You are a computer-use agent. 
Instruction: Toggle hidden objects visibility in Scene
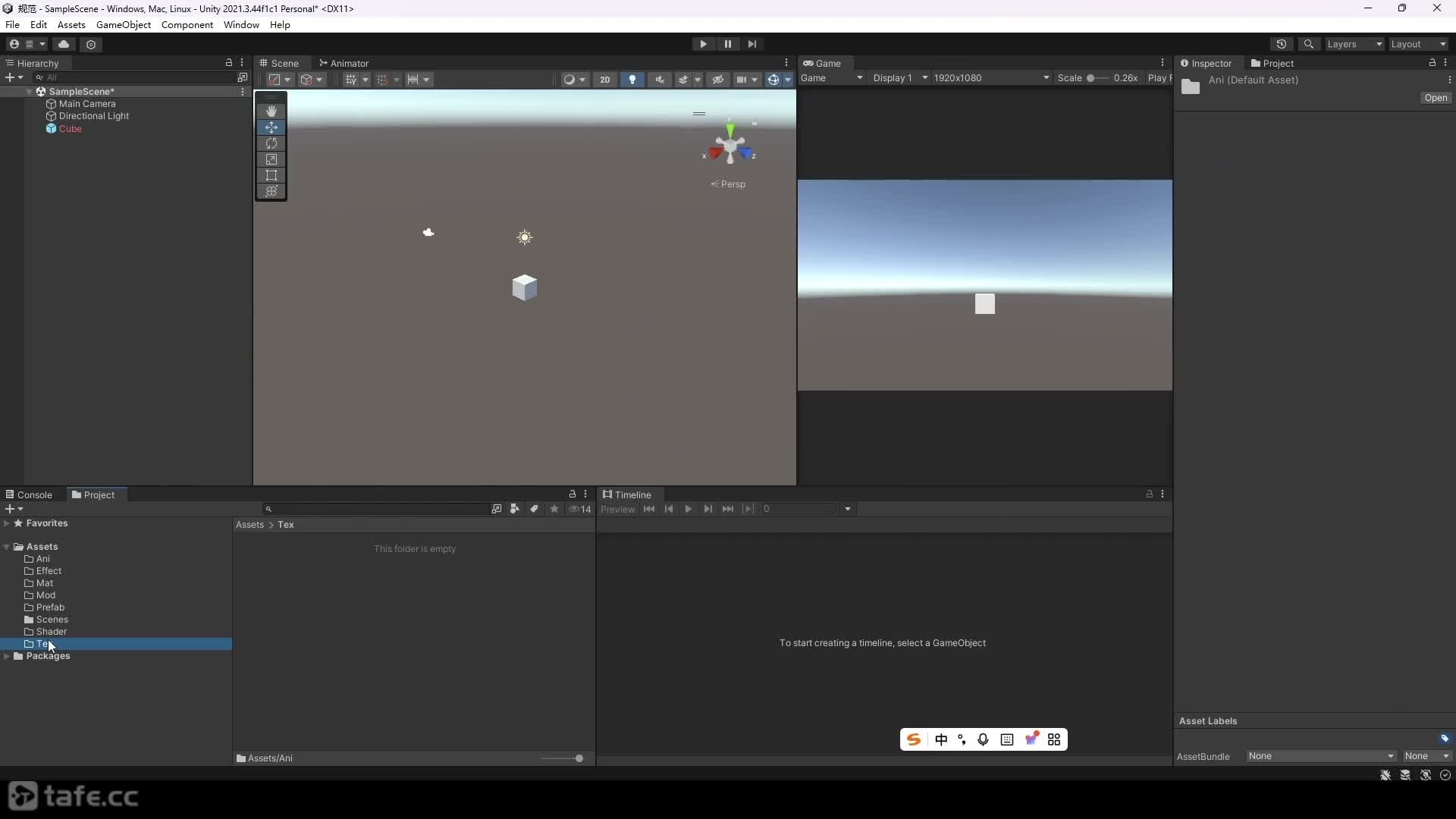click(x=717, y=80)
